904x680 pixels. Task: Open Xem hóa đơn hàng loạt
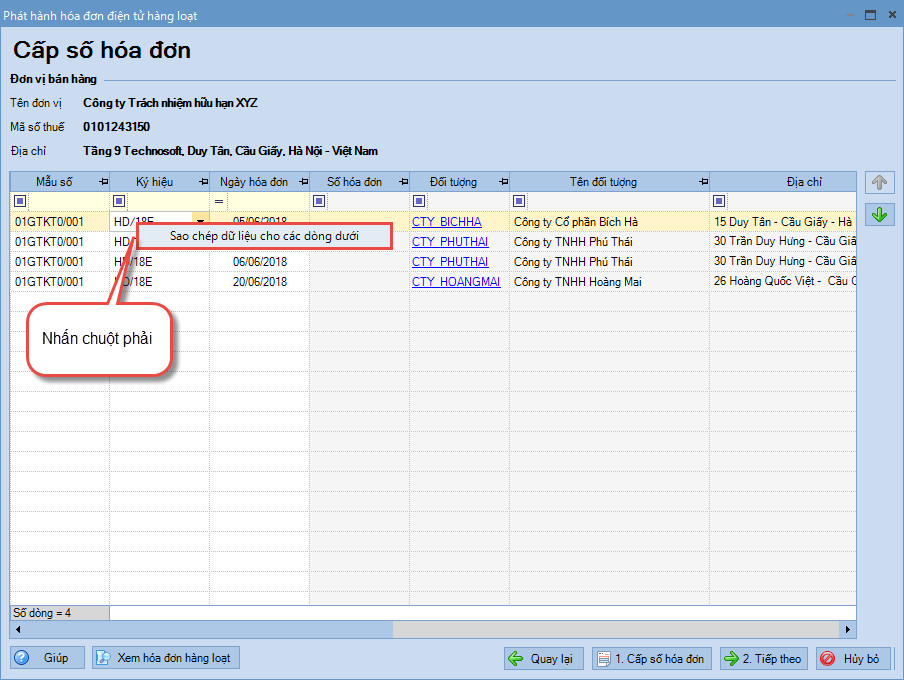tap(166, 657)
